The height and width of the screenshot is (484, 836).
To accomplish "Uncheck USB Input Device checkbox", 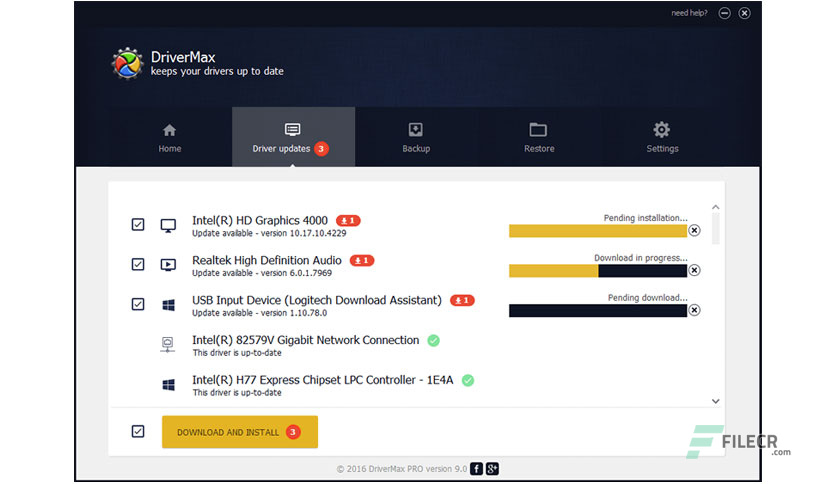I will pyautogui.click(x=138, y=304).
